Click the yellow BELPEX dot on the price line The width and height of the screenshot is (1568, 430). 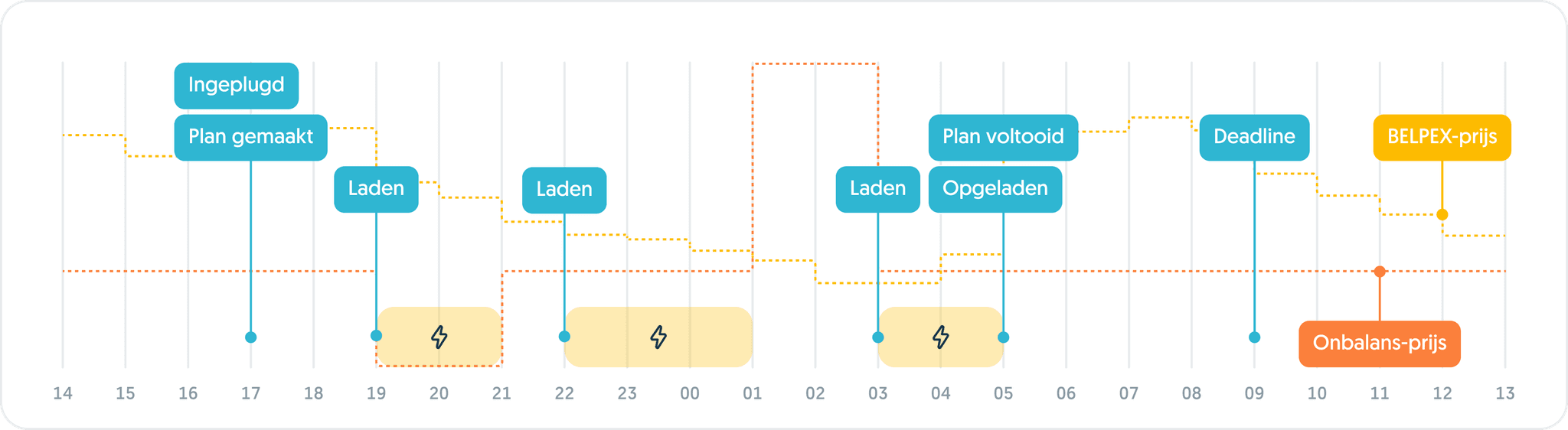(1442, 215)
